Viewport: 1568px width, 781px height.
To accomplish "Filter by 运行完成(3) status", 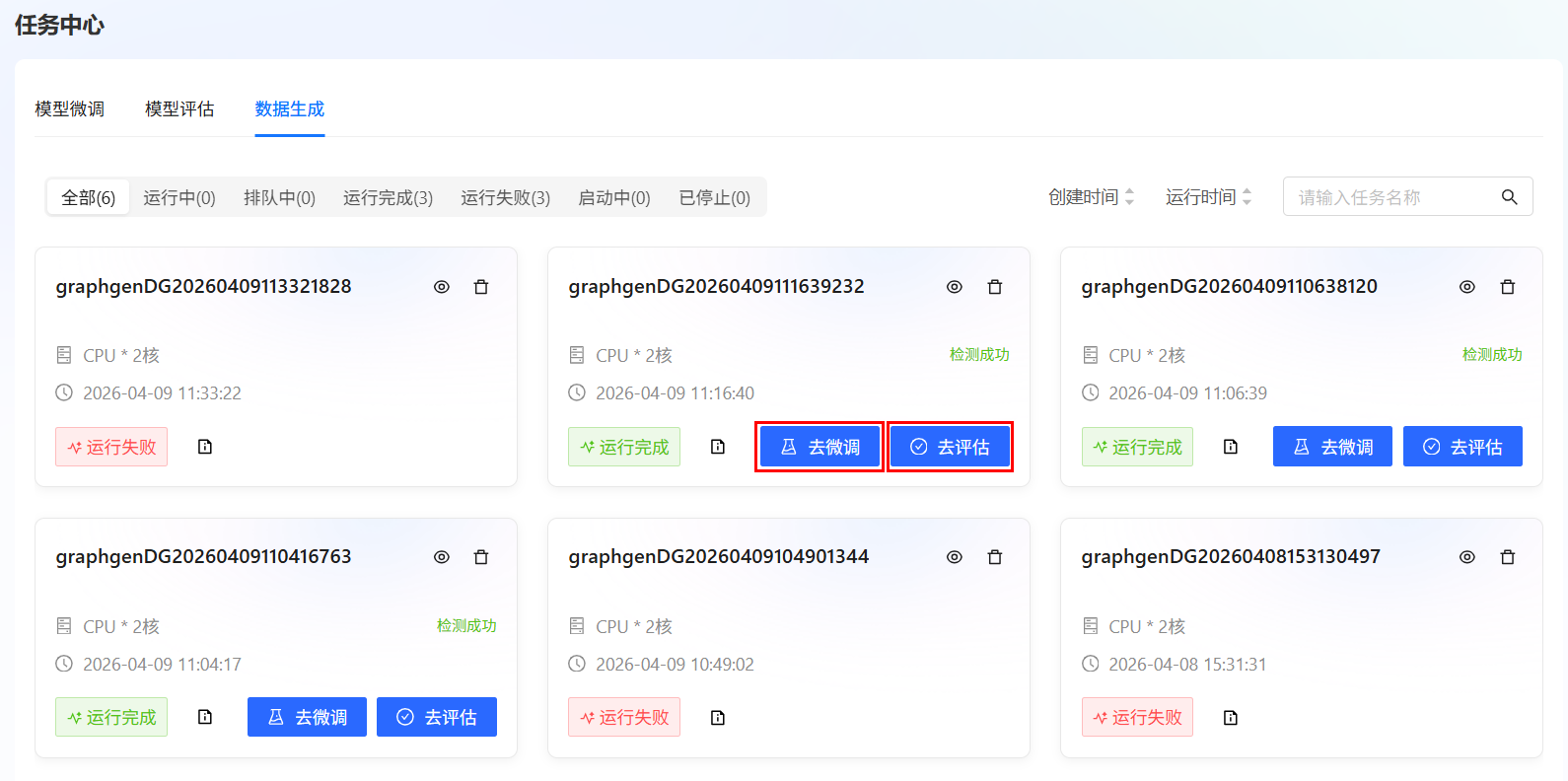I will coord(388,198).
